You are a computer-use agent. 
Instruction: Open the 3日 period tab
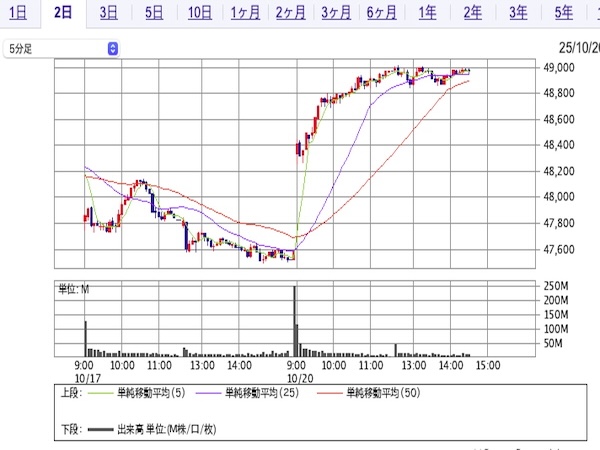pos(108,13)
